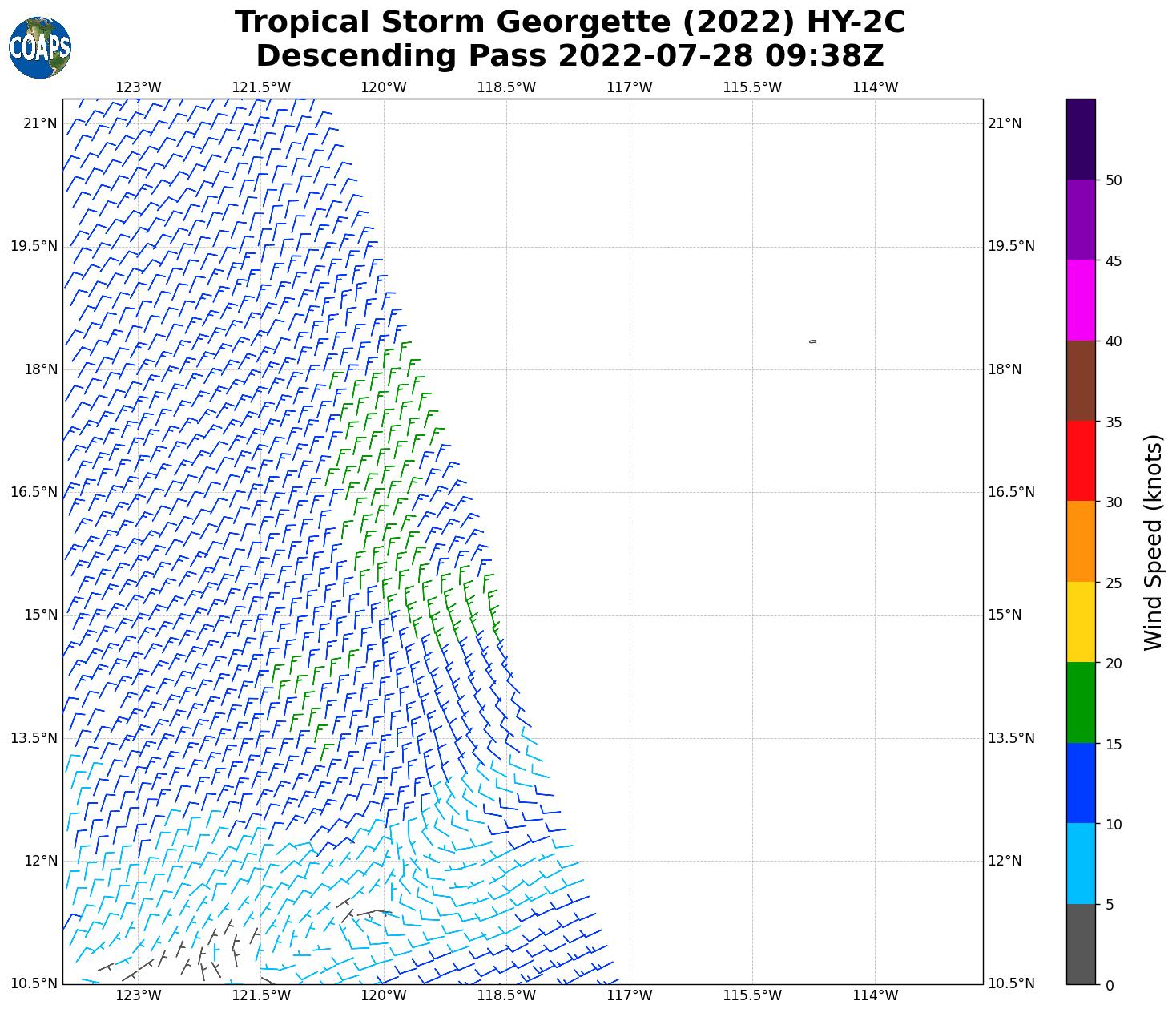The image size is (1176, 1013).
Task: Select the dark purple top colorbar segment
Action: [1081, 139]
